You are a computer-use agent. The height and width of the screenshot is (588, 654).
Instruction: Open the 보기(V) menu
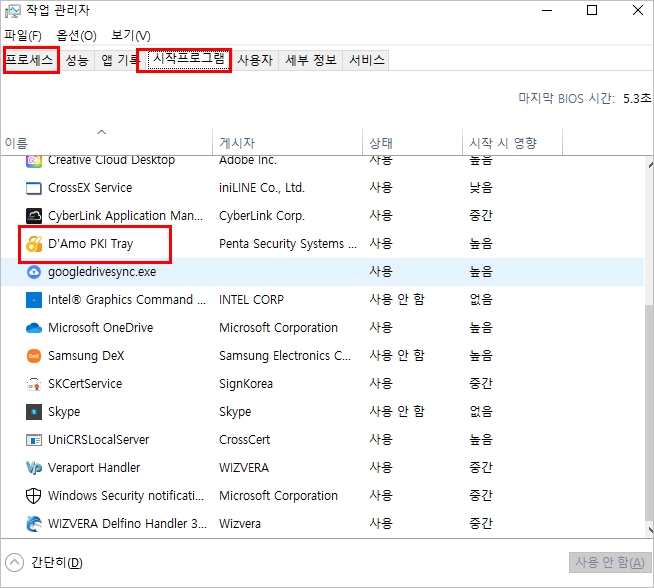[x=131, y=36]
